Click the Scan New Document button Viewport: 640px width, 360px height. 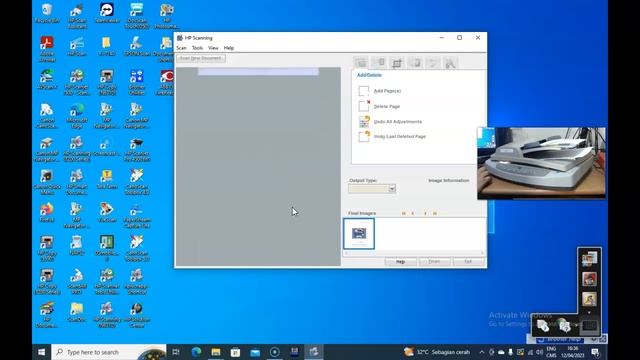[x=200, y=58]
